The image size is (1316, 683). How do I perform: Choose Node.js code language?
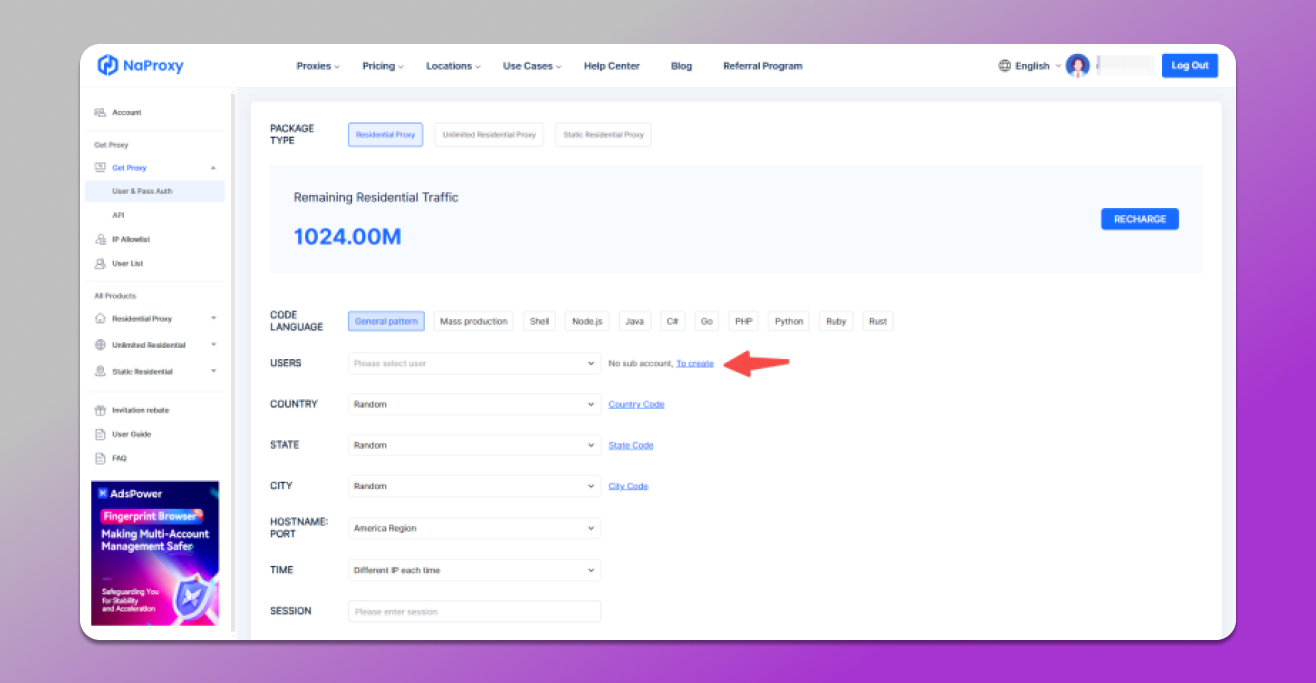588,321
